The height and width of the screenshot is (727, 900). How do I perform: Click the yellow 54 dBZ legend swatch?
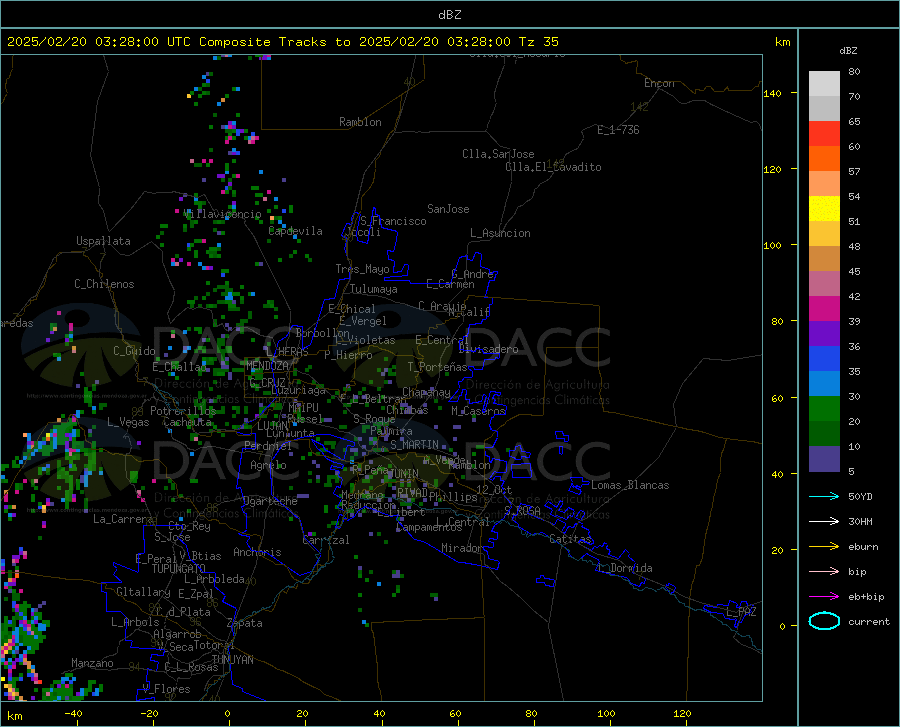pyautogui.click(x=824, y=209)
